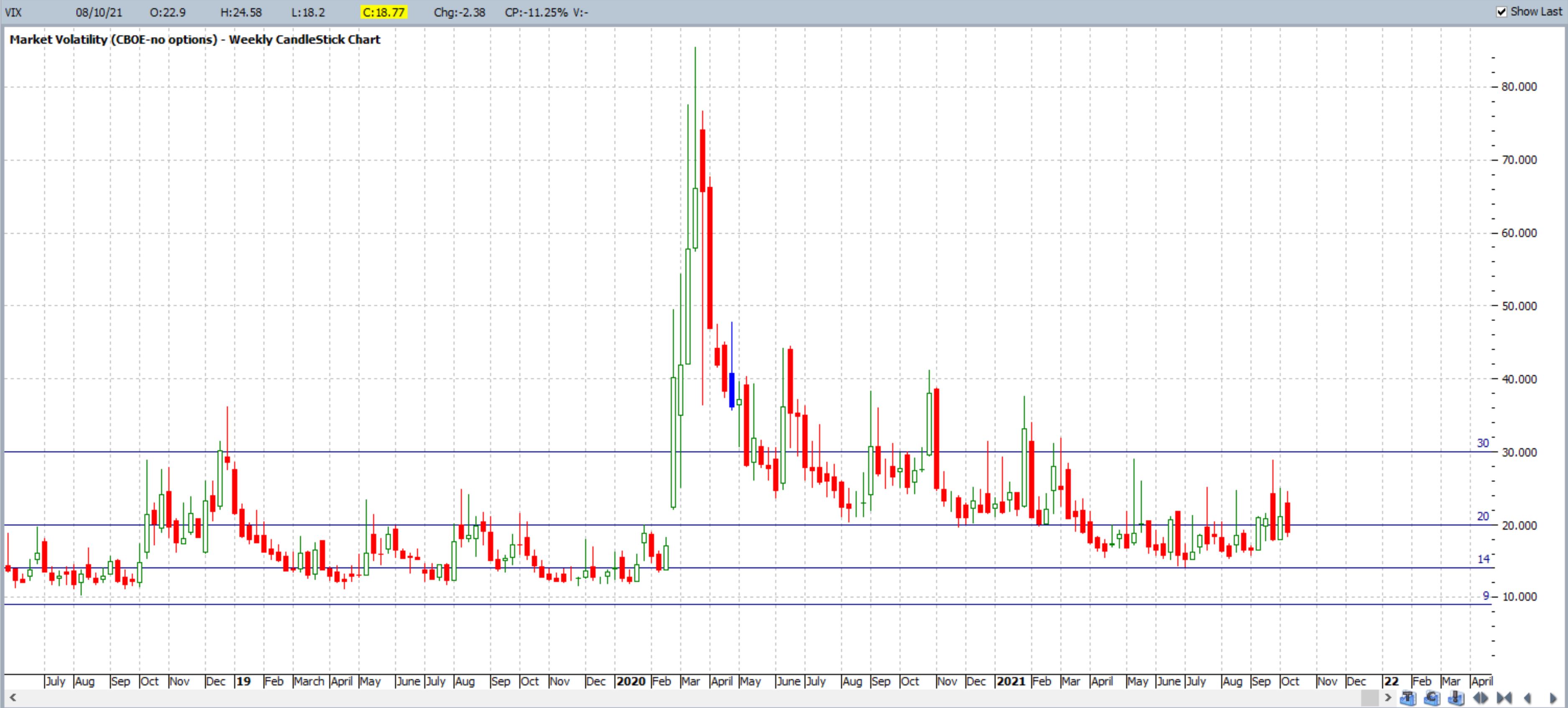The width and height of the screenshot is (1568, 708).
Task: Click the blue 20 horizontal line label
Action: coord(1483,516)
